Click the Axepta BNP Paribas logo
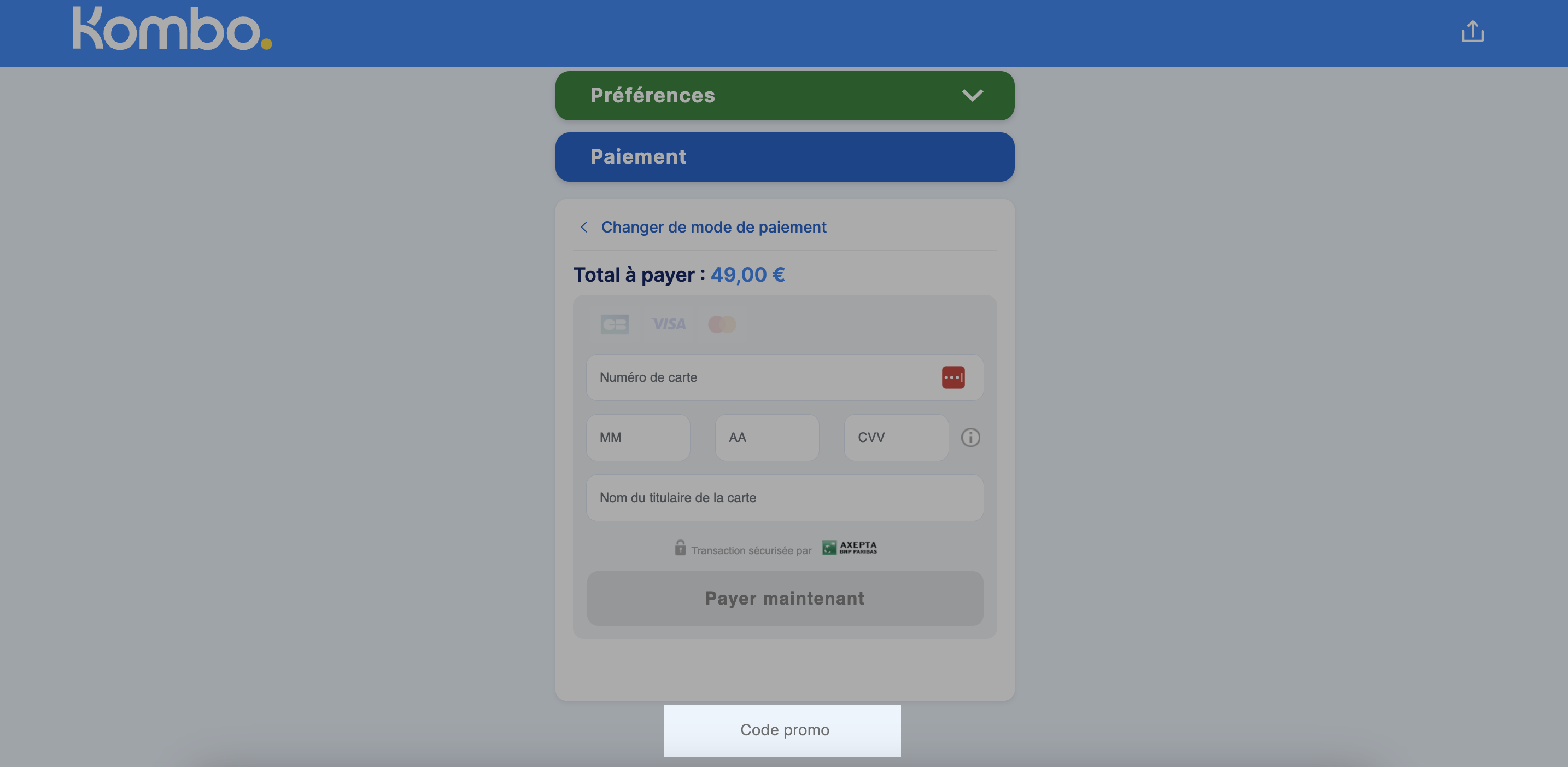 (850, 547)
